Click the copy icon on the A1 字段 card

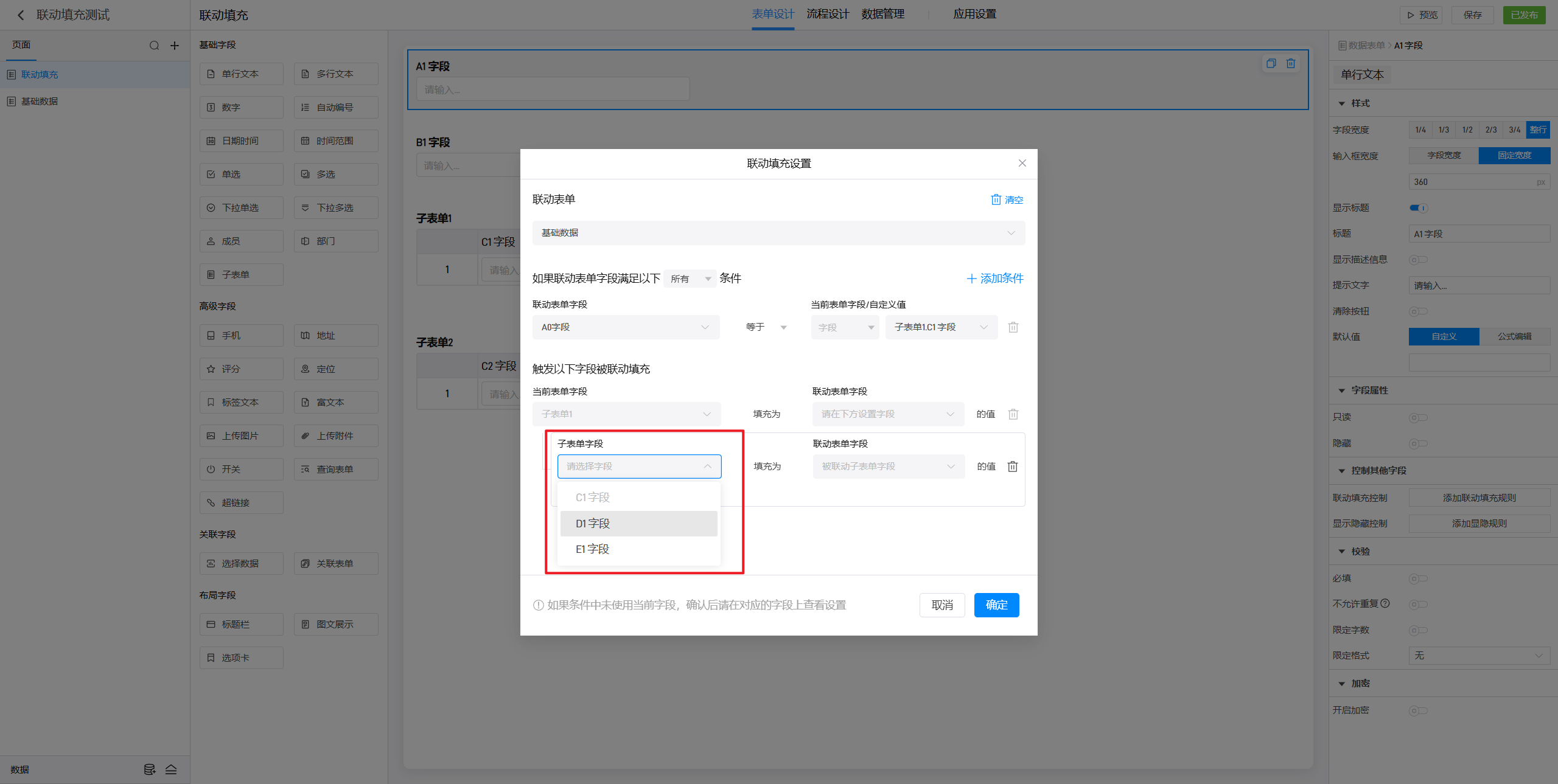coord(1271,63)
